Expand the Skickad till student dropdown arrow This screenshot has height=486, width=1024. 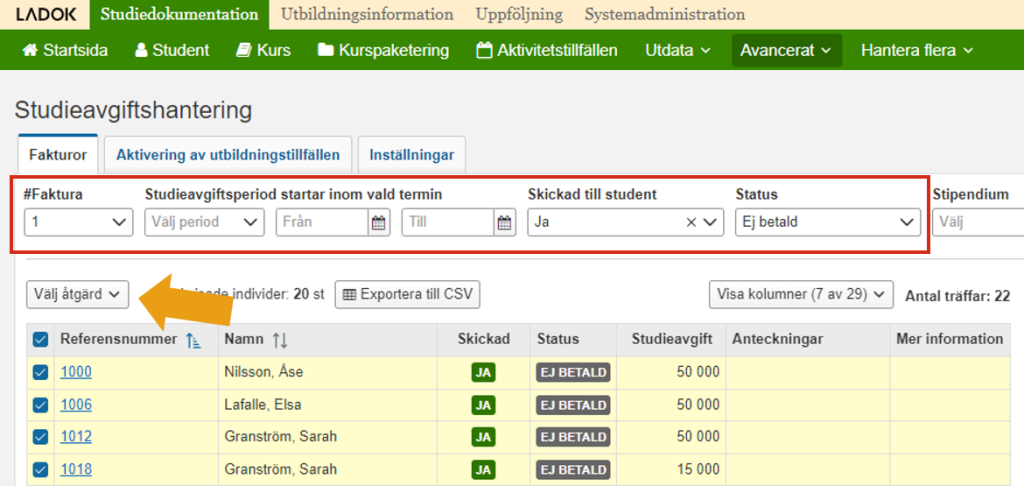pyautogui.click(x=710, y=223)
